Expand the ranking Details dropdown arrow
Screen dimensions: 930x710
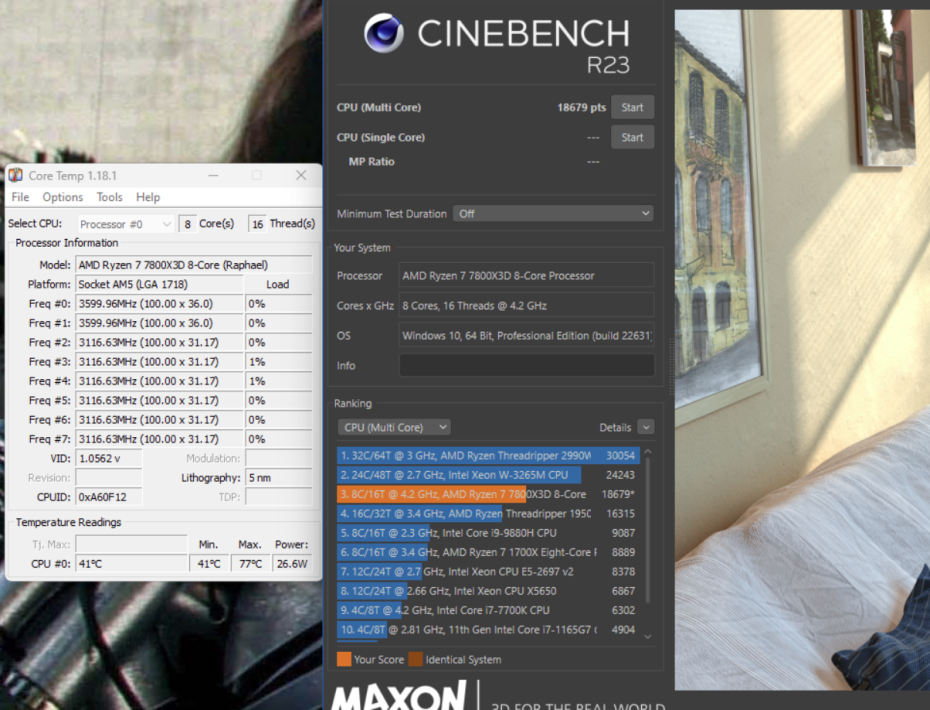(645, 427)
